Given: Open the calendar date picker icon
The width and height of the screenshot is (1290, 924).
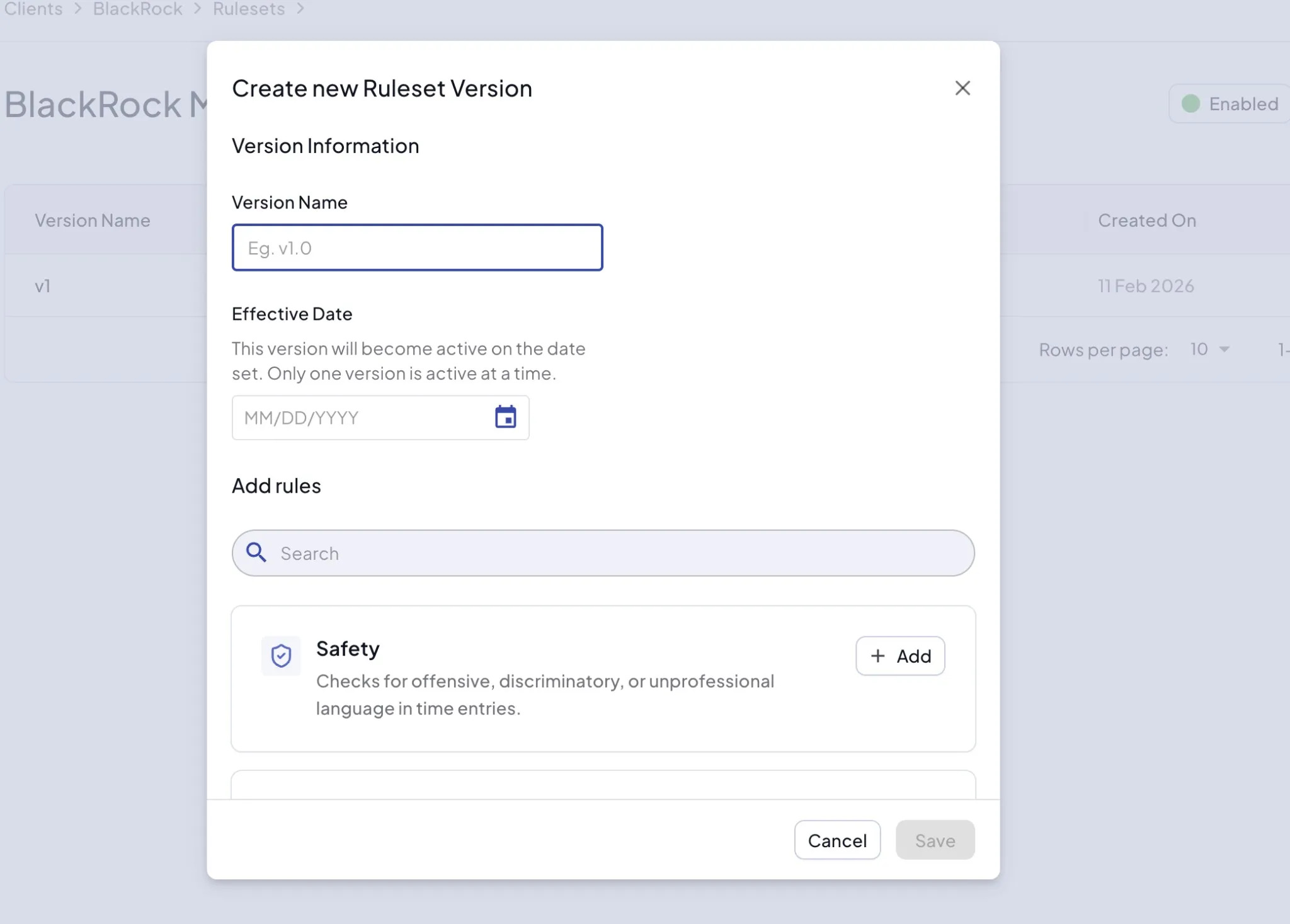Looking at the screenshot, I should coord(505,418).
